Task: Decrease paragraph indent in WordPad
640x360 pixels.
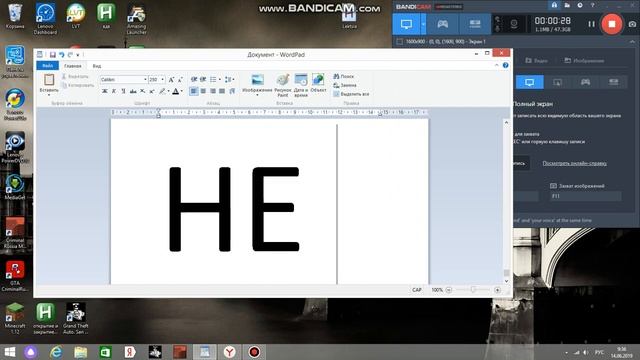Action: (194, 79)
